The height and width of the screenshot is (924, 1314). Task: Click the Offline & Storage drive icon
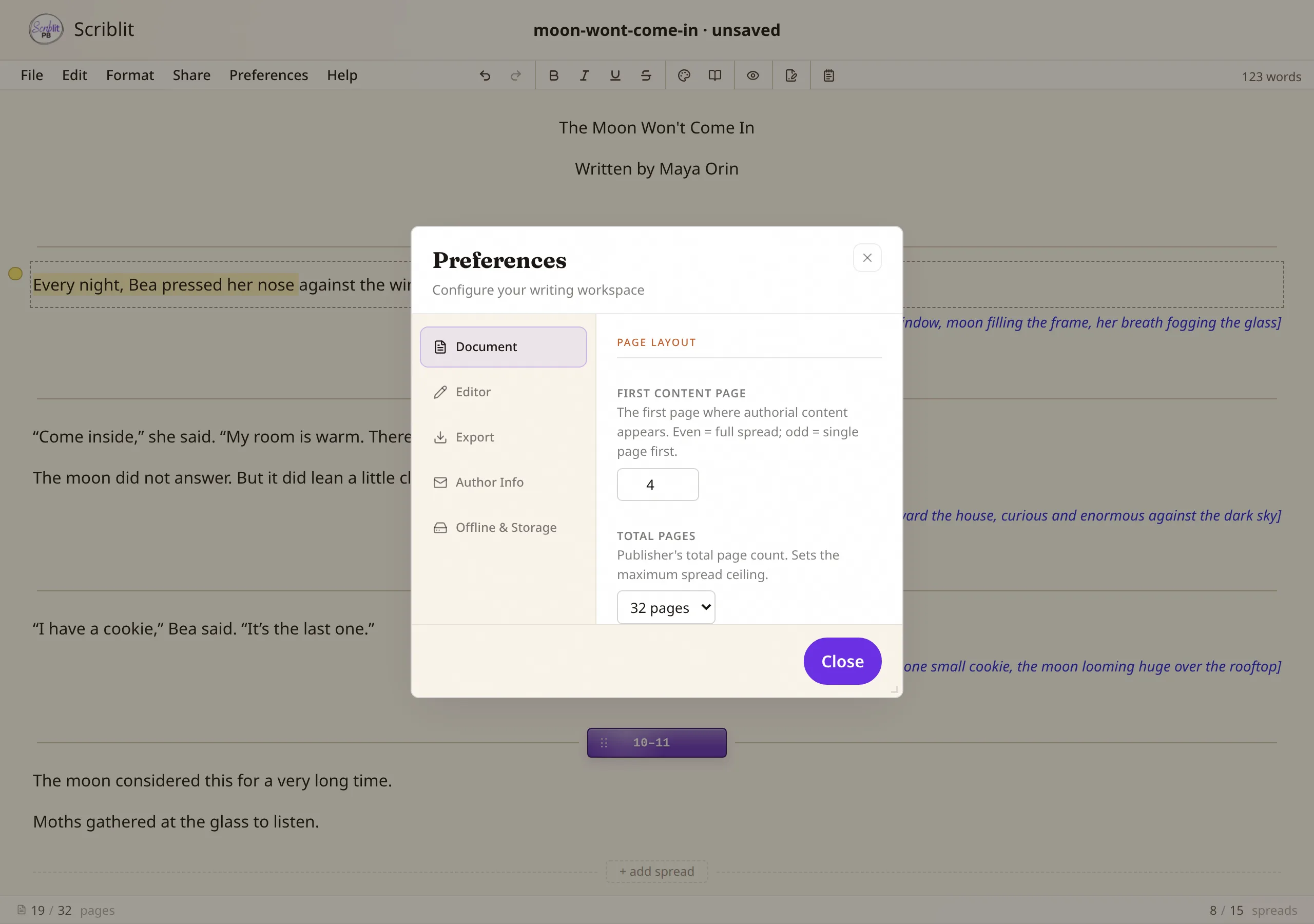point(440,528)
